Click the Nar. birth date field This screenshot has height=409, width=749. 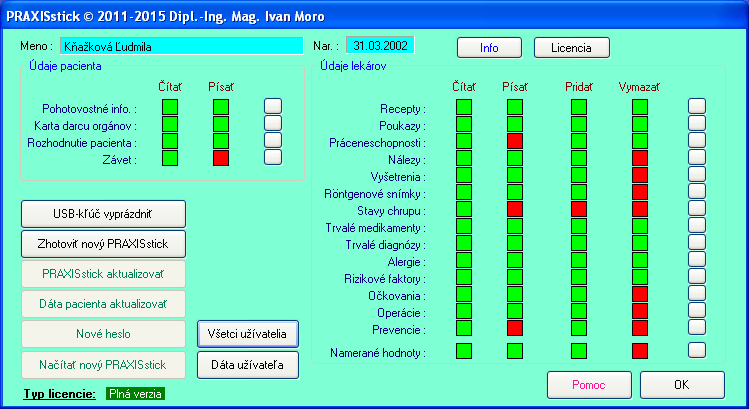click(380, 46)
